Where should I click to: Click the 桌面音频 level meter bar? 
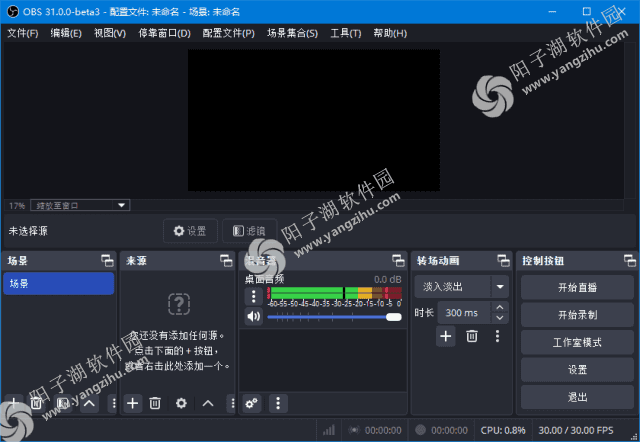[x=335, y=293]
